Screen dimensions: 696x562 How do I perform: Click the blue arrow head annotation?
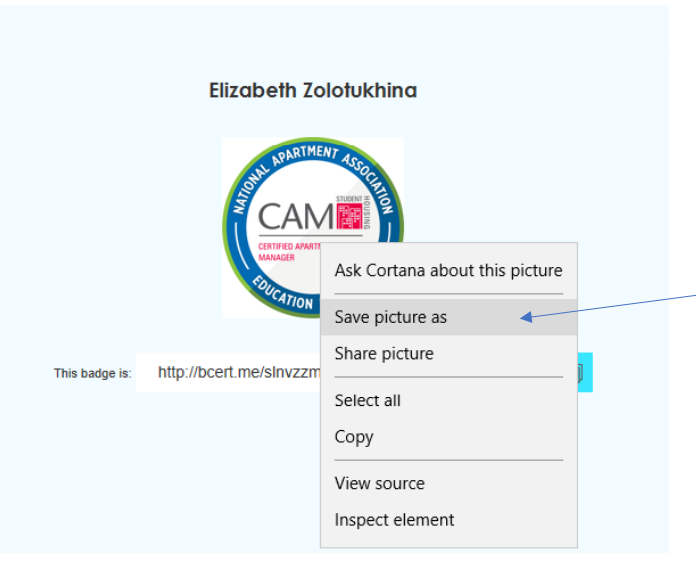(x=526, y=317)
